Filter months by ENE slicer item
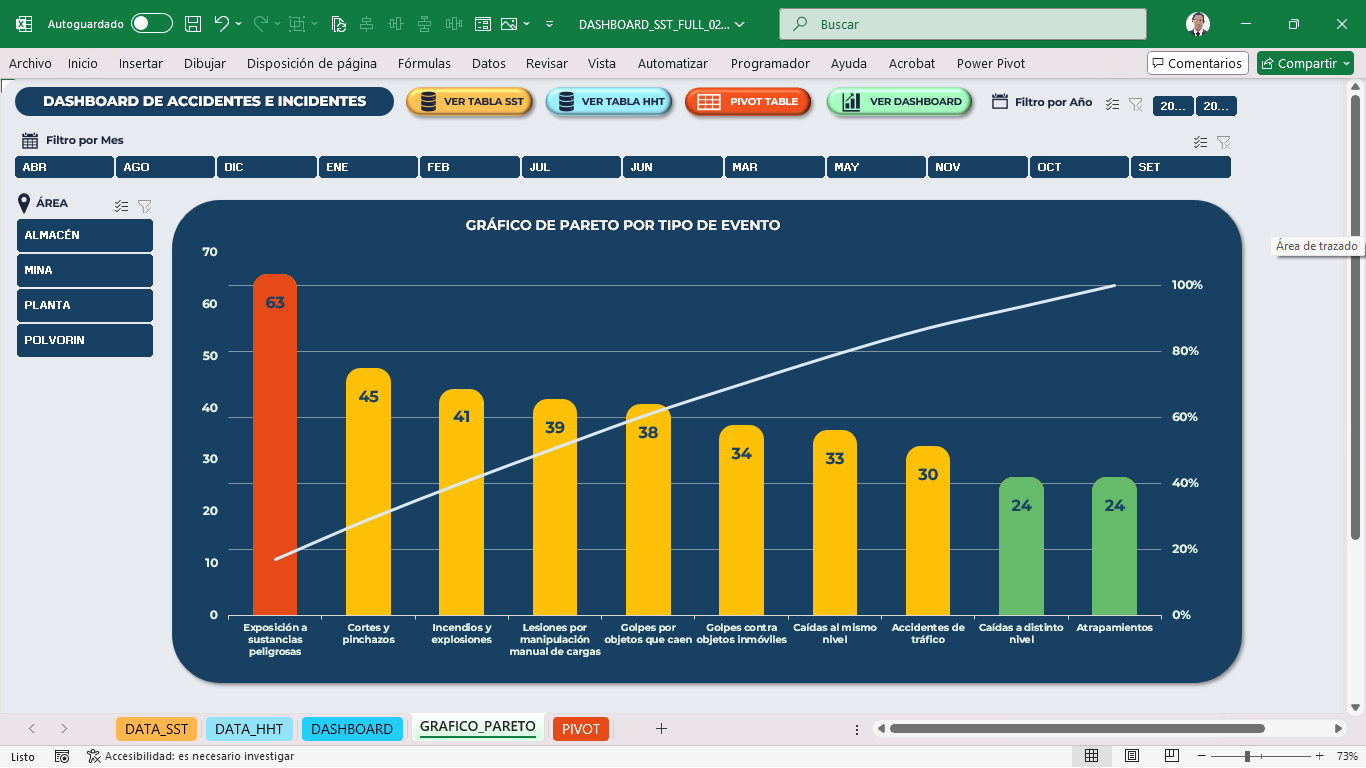The height and width of the screenshot is (768, 1366). [x=368, y=167]
